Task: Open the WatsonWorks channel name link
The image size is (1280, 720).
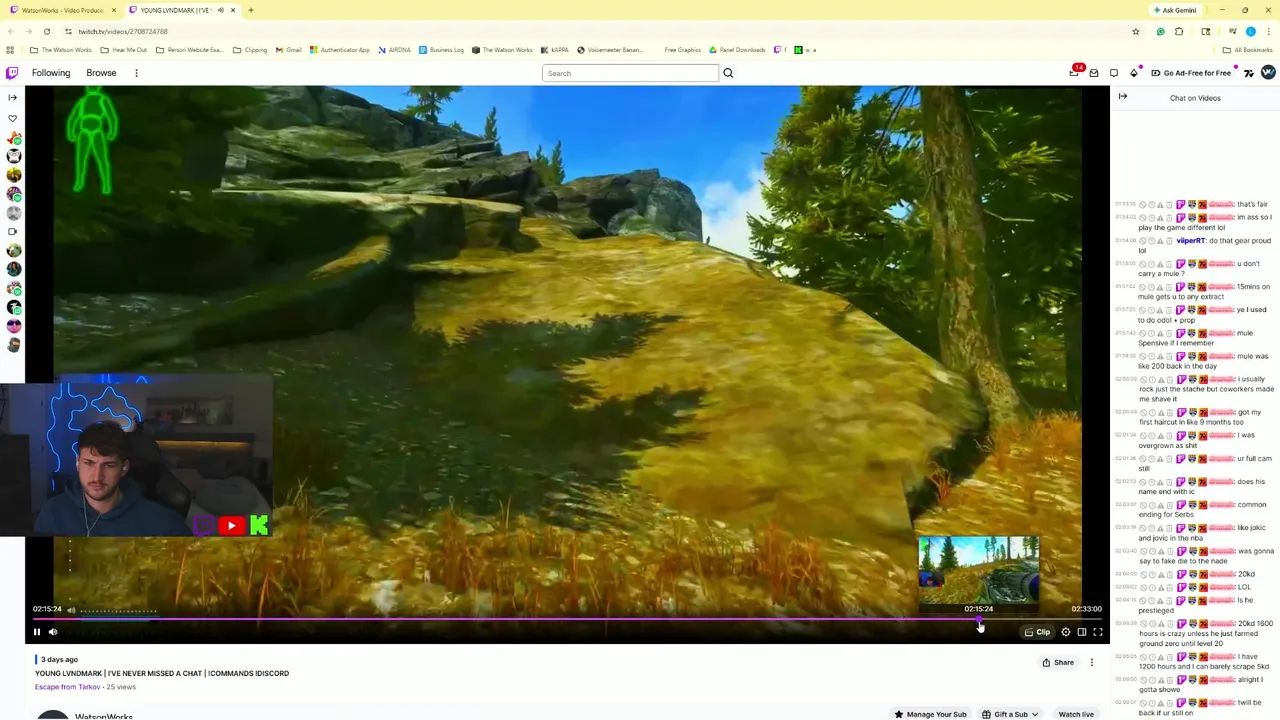Action: 104,716
